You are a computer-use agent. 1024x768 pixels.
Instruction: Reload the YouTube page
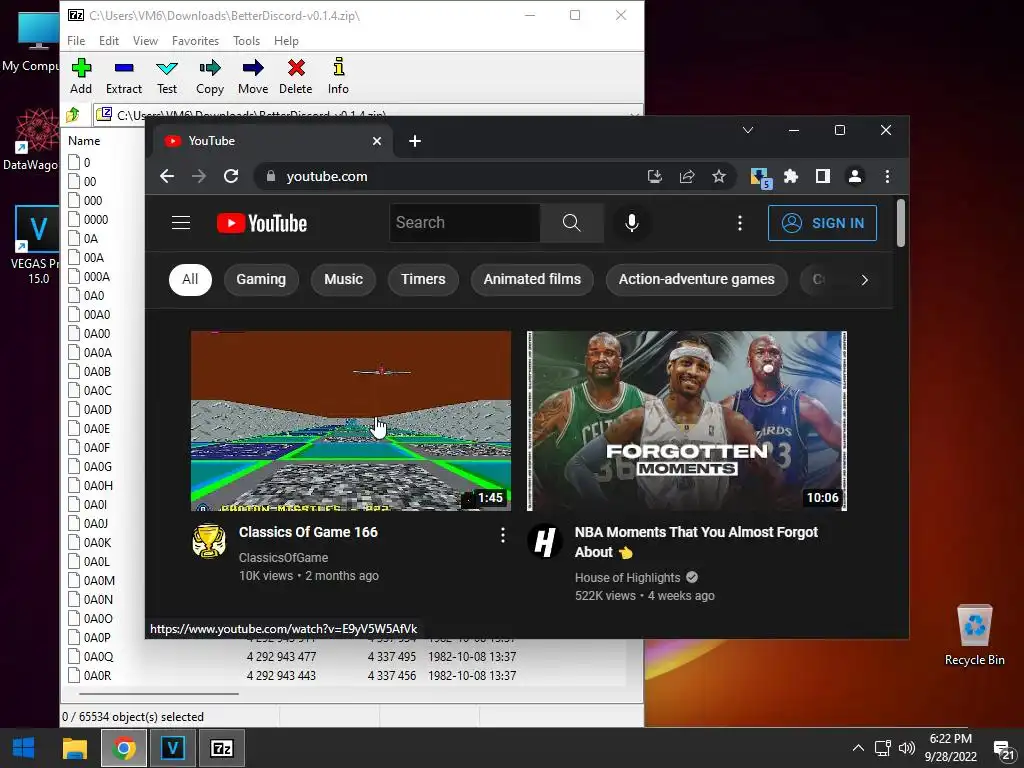click(231, 176)
